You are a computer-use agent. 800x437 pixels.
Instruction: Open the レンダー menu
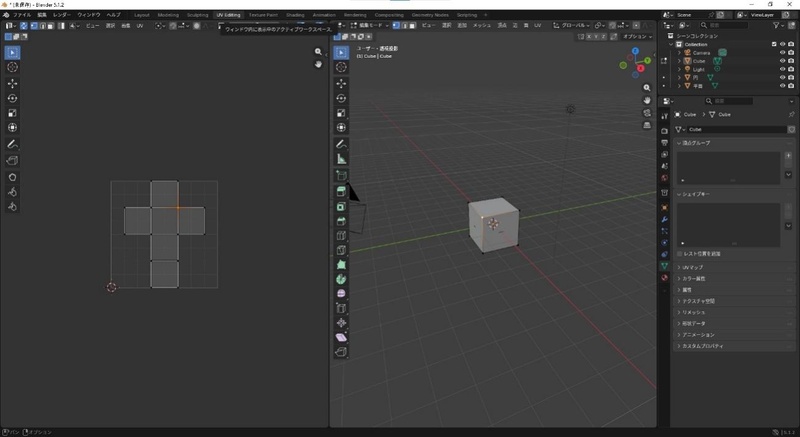tap(62, 15)
